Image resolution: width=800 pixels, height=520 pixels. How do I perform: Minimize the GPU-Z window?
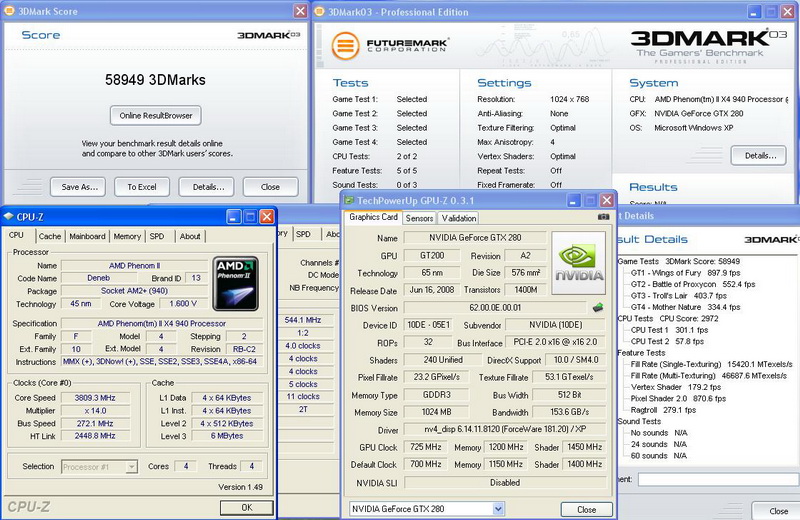pos(573,201)
